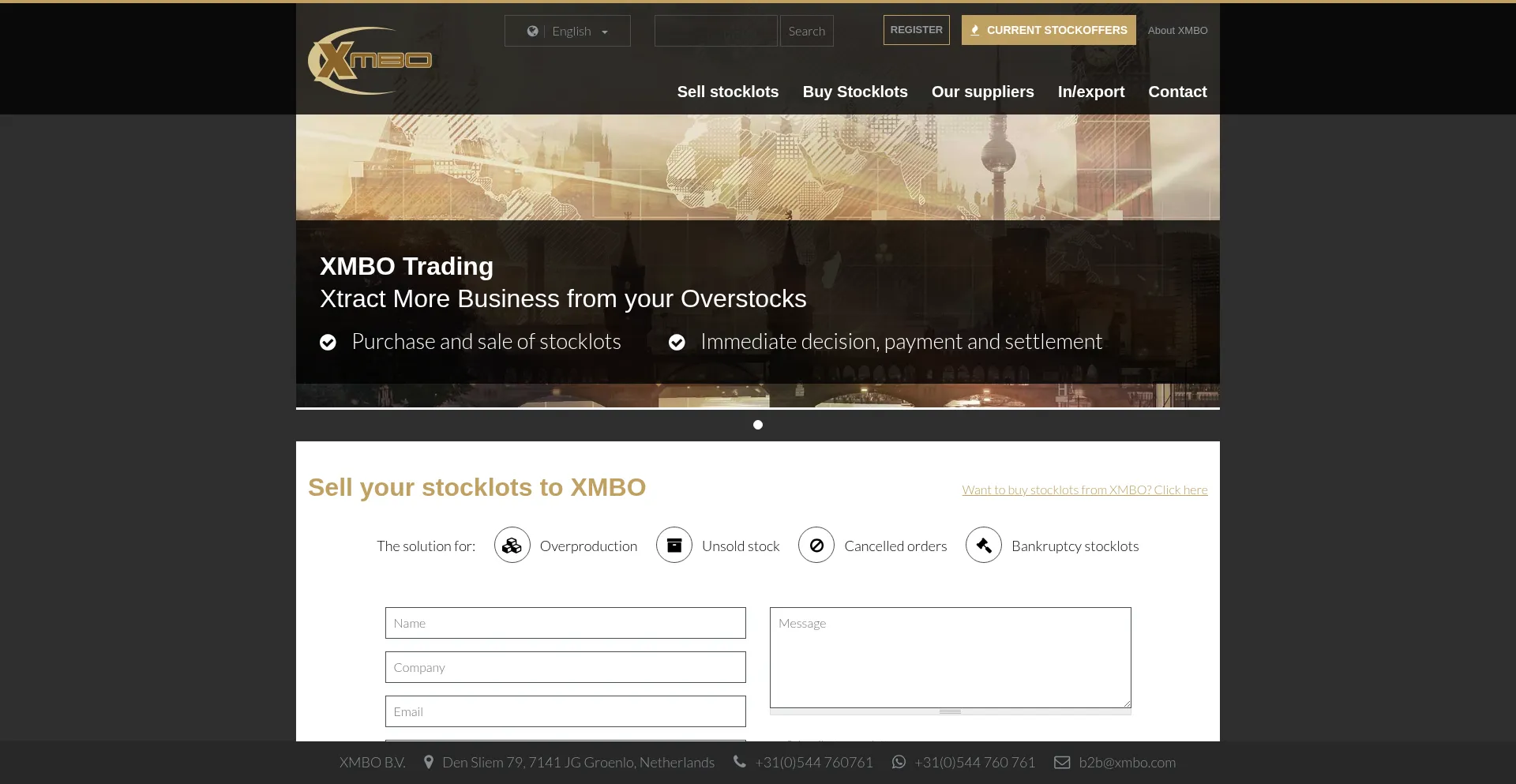Click the Den Sliem 79 address text

click(578, 762)
